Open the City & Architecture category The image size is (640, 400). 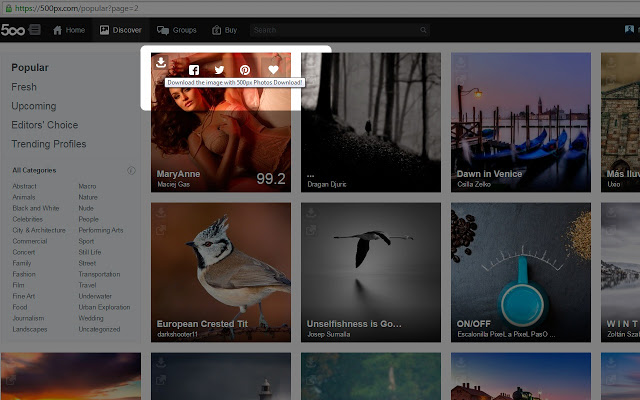click(x=39, y=230)
